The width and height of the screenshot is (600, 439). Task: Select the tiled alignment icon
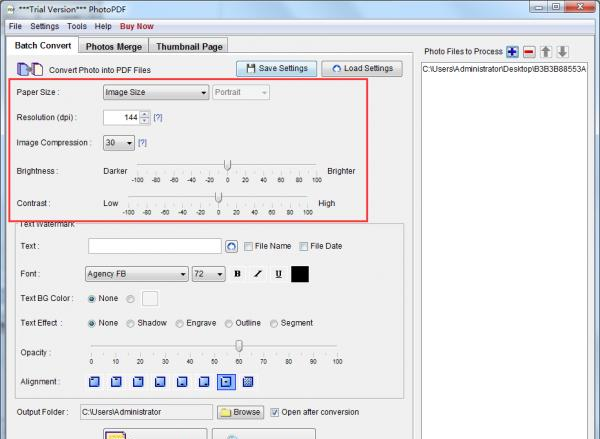coord(248,382)
